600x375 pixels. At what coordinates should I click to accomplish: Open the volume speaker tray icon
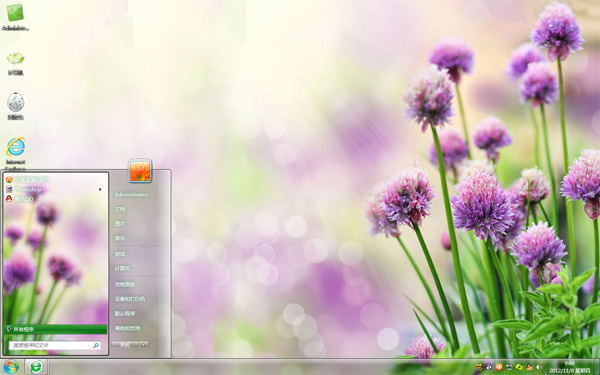point(539,367)
